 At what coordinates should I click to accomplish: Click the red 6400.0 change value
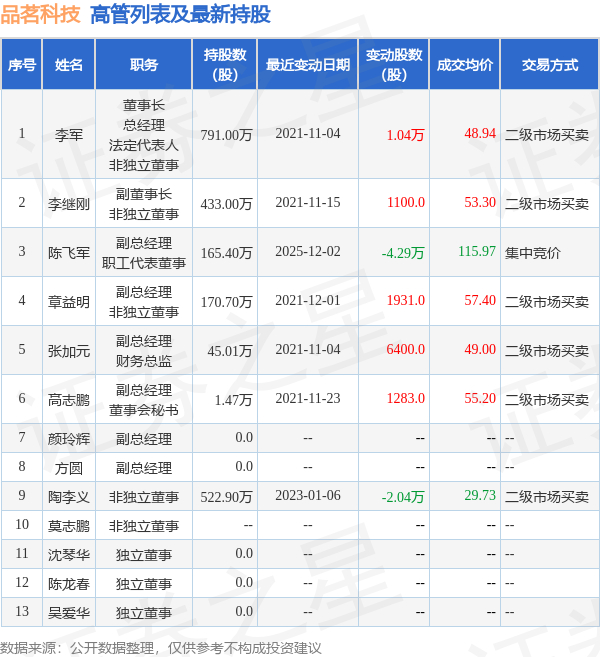(406, 349)
